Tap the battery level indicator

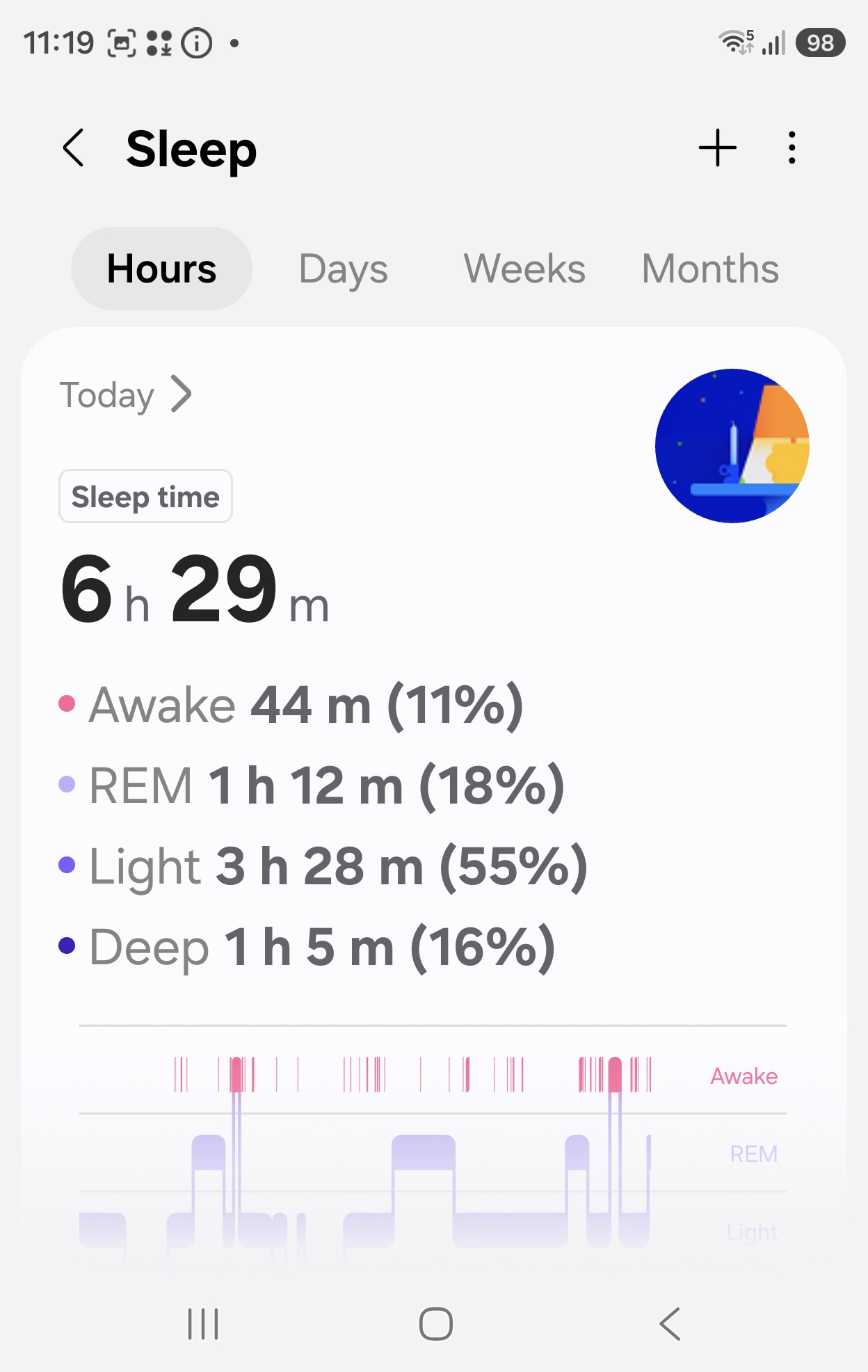coord(820,42)
